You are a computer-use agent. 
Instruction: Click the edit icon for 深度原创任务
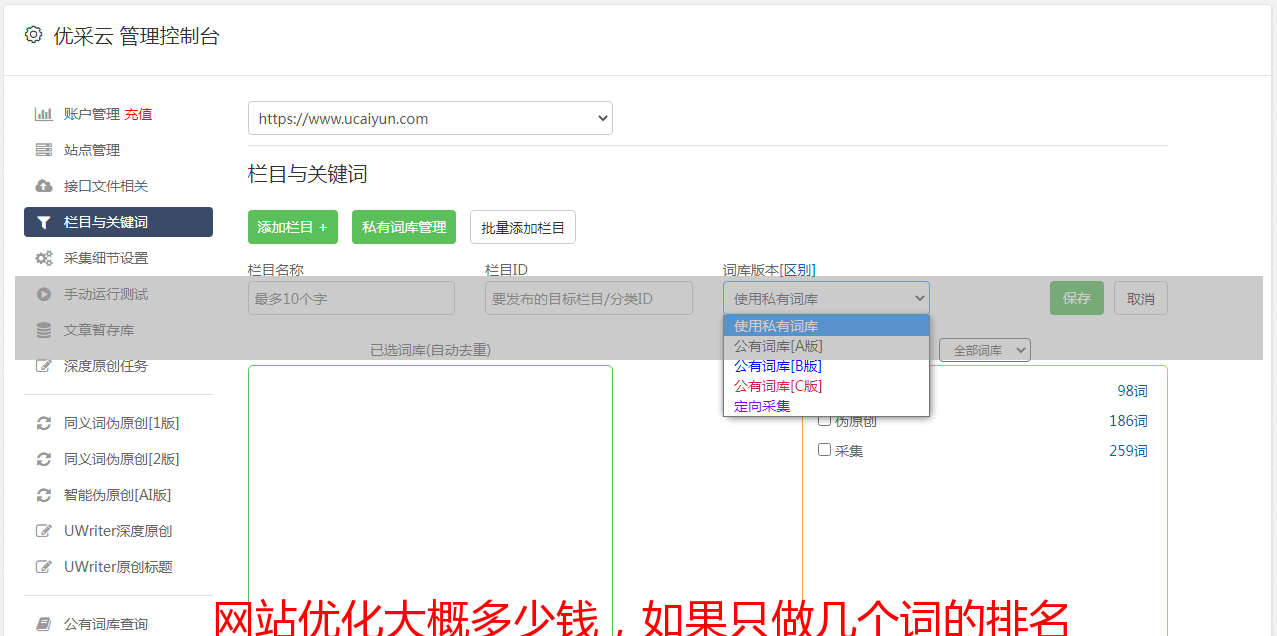(x=44, y=366)
